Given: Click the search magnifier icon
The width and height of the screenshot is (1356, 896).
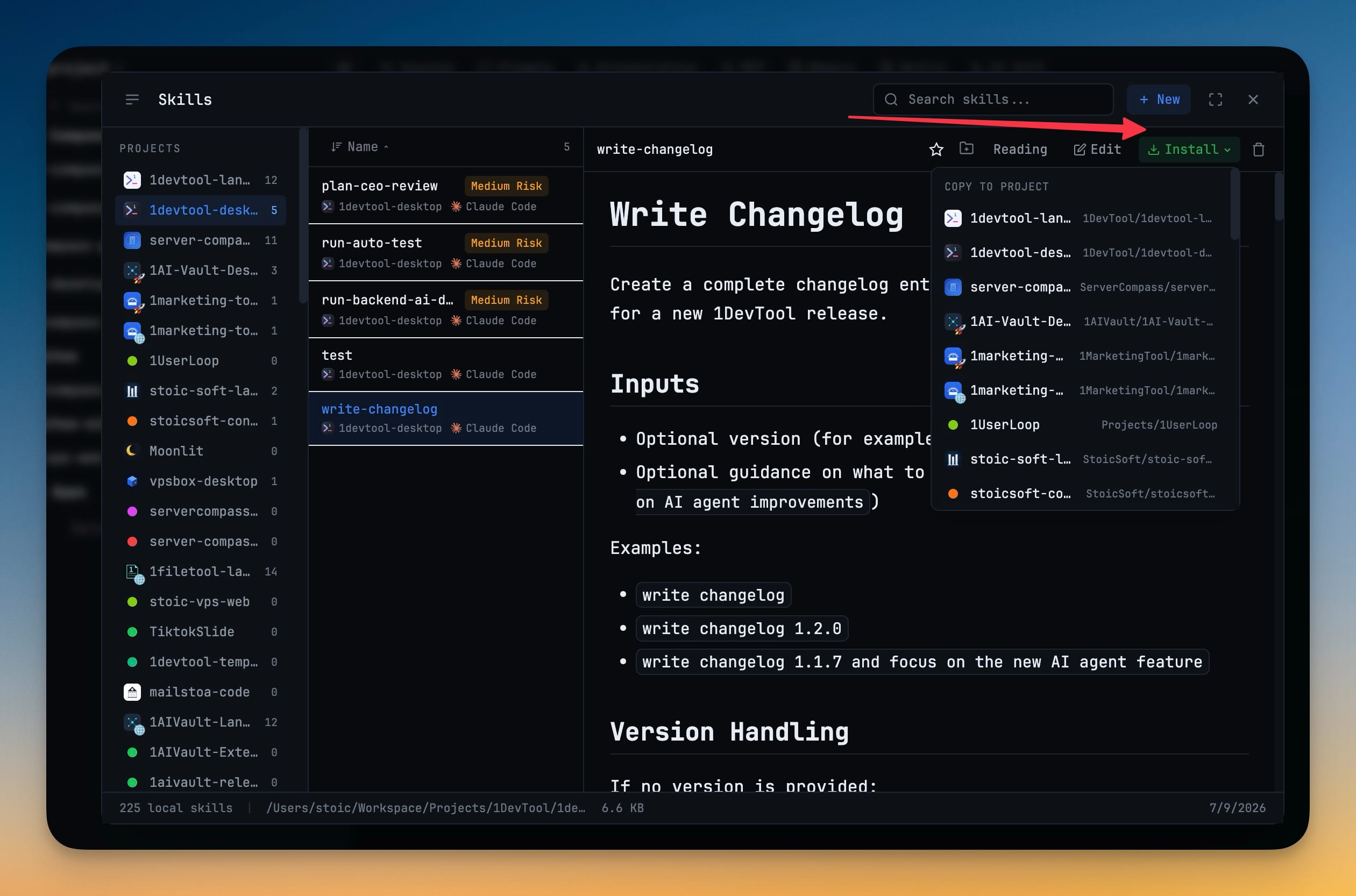Looking at the screenshot, I should click(891, 99).
